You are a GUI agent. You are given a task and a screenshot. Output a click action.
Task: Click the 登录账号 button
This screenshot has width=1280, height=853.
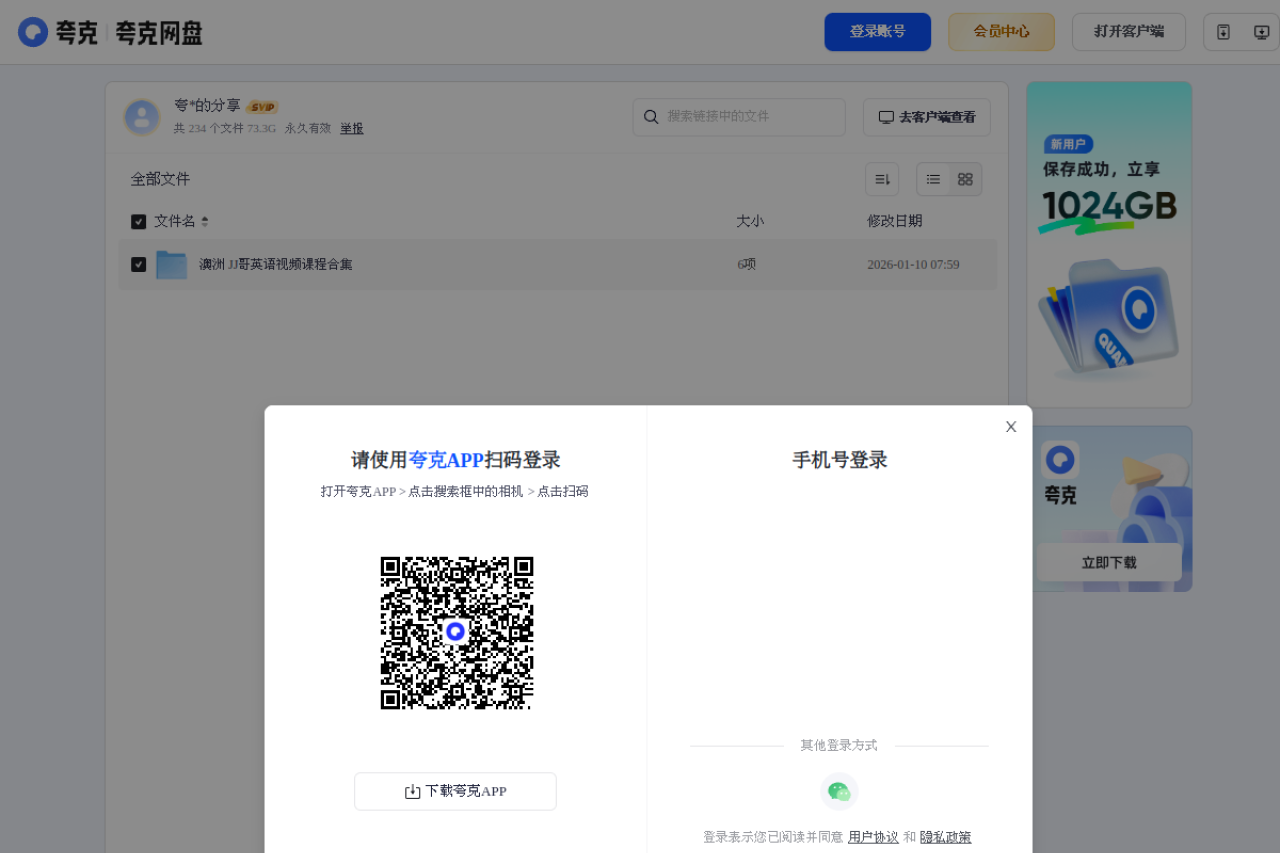pyautogui.click(x=877, y=31)
